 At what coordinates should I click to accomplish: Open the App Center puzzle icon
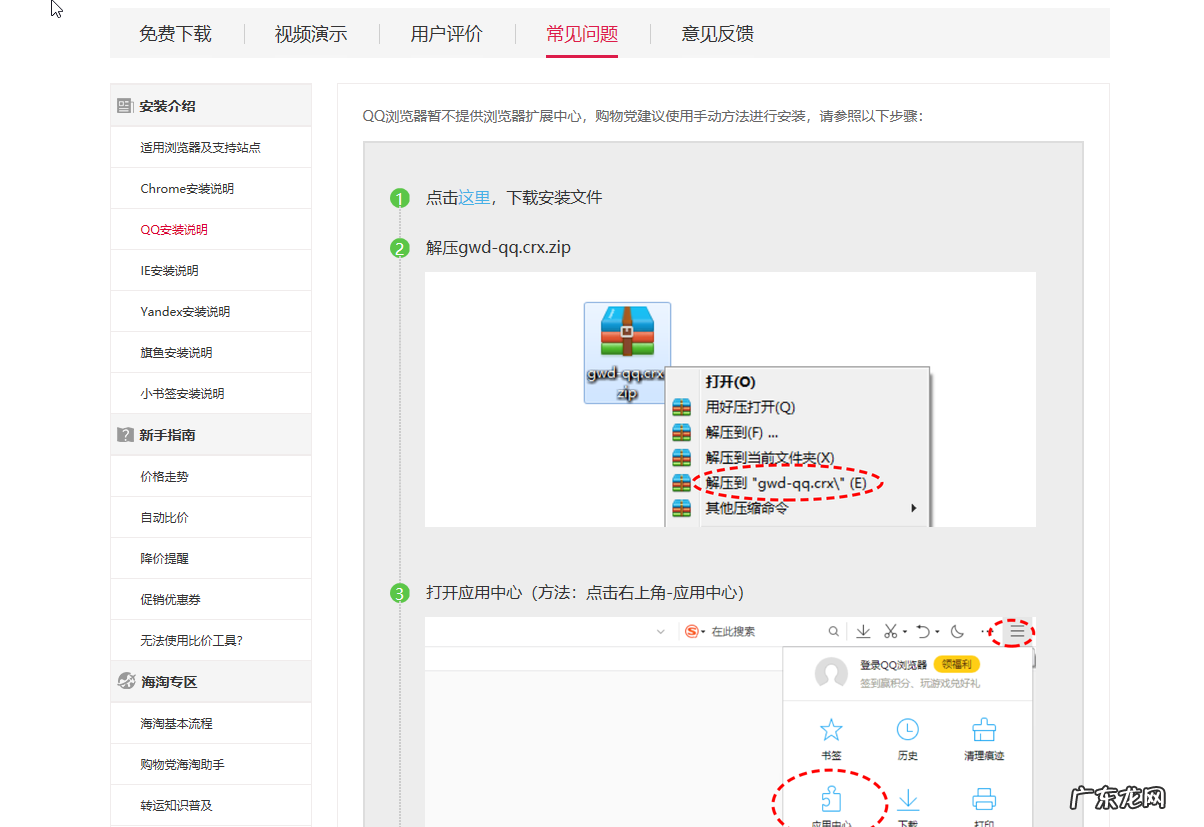[831, 800]
